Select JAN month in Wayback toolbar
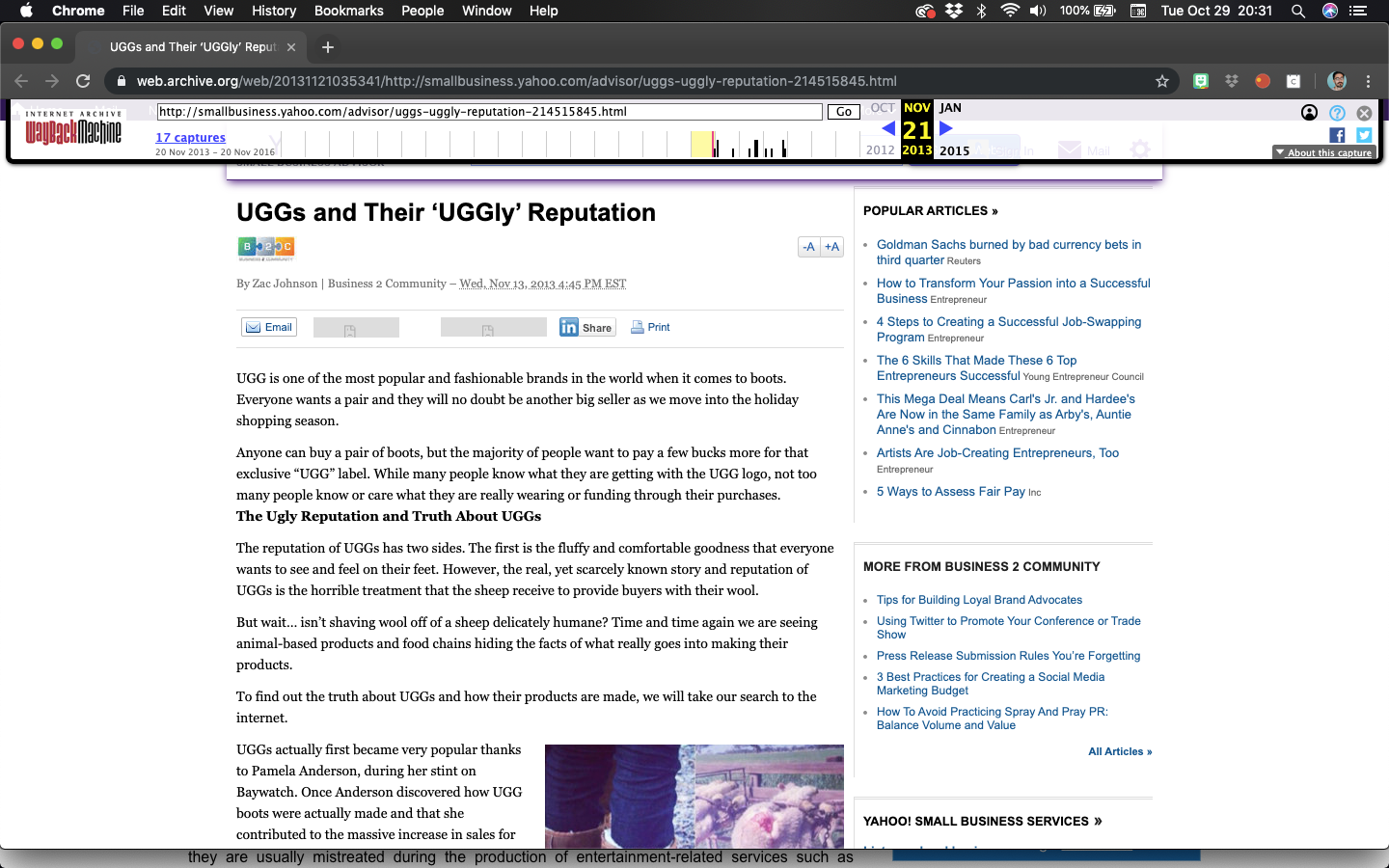This screenshot has width=1389, height=868. point(950,108)
